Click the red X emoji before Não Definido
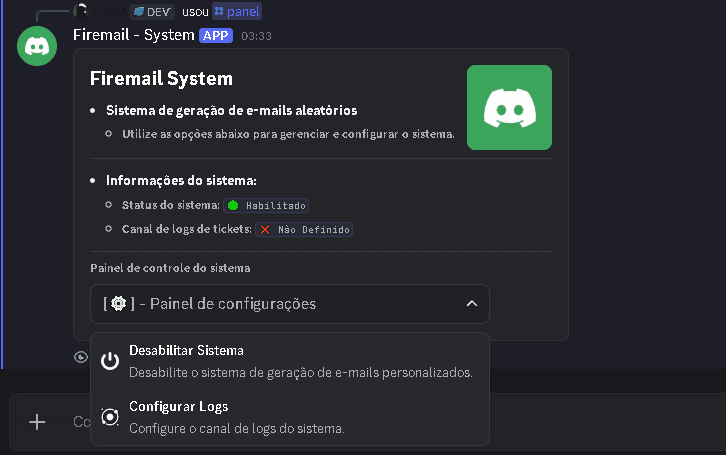Image resolution: width=726 pixels, height=455 pixels. pos(265,230)
